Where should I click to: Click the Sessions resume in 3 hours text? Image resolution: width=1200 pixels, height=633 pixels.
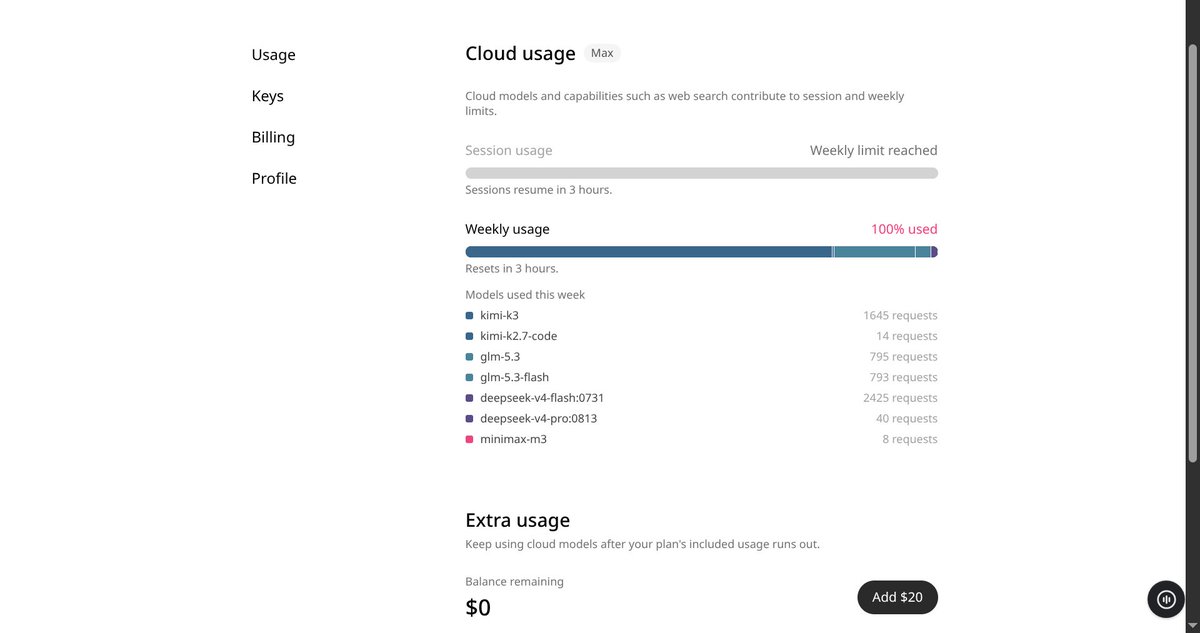click(x=538, y=189)
